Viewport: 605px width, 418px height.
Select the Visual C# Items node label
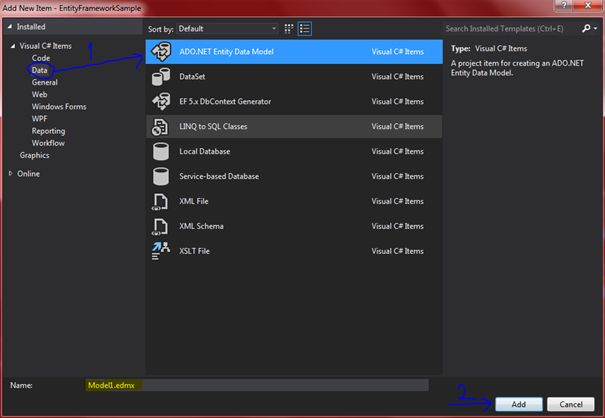(x=46, y=46)
